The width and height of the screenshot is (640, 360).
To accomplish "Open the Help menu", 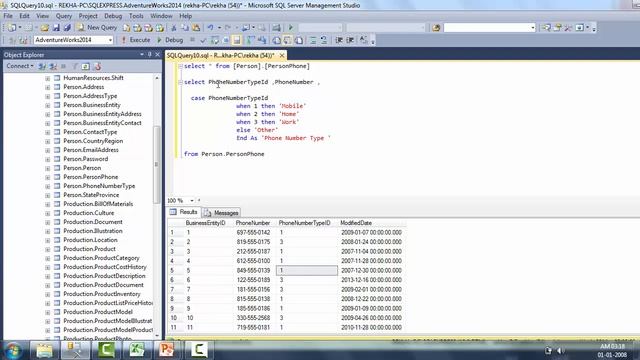I will [x=186, y=16].
